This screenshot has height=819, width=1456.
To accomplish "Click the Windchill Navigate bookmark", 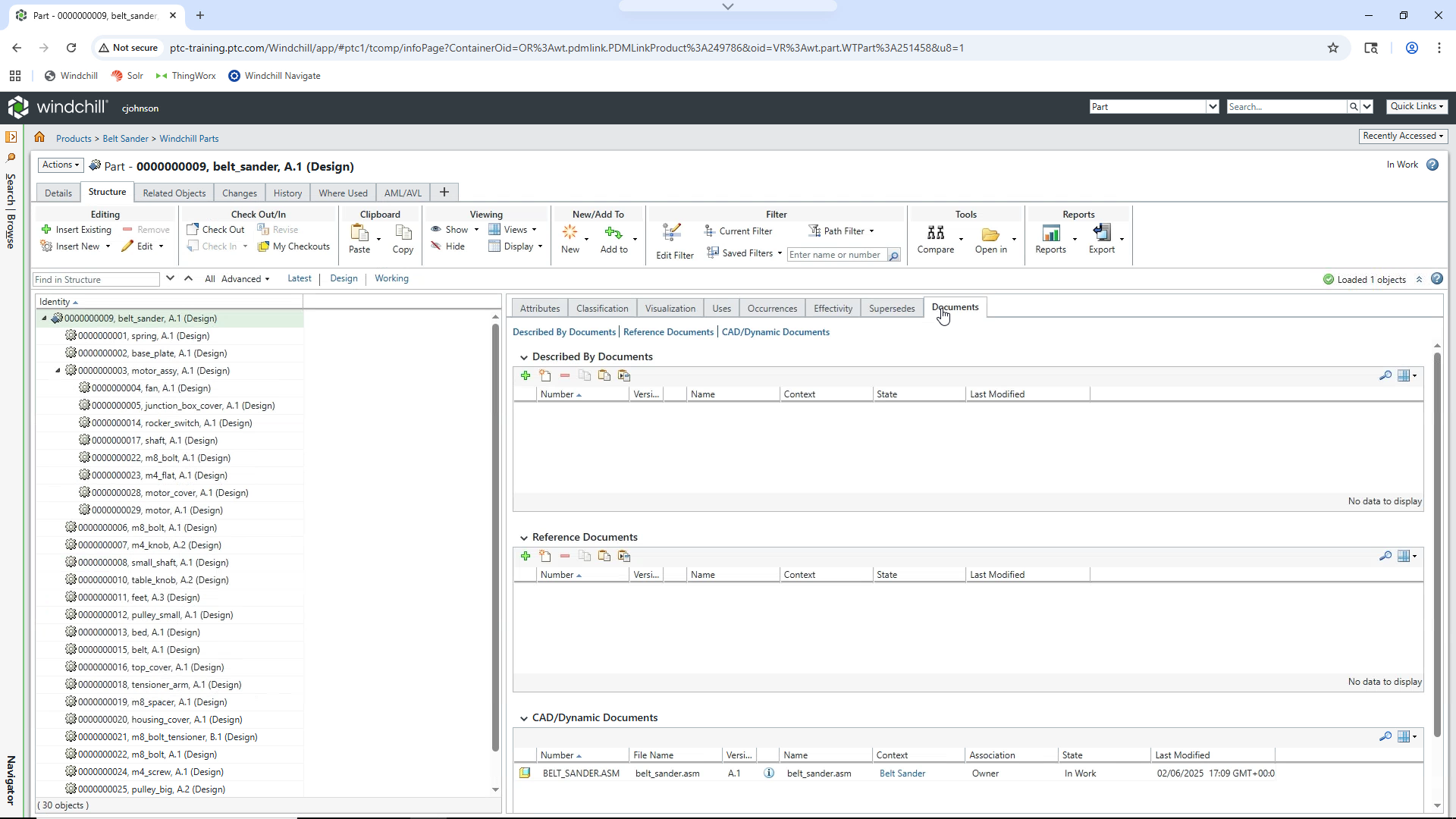I will (275, 76).
